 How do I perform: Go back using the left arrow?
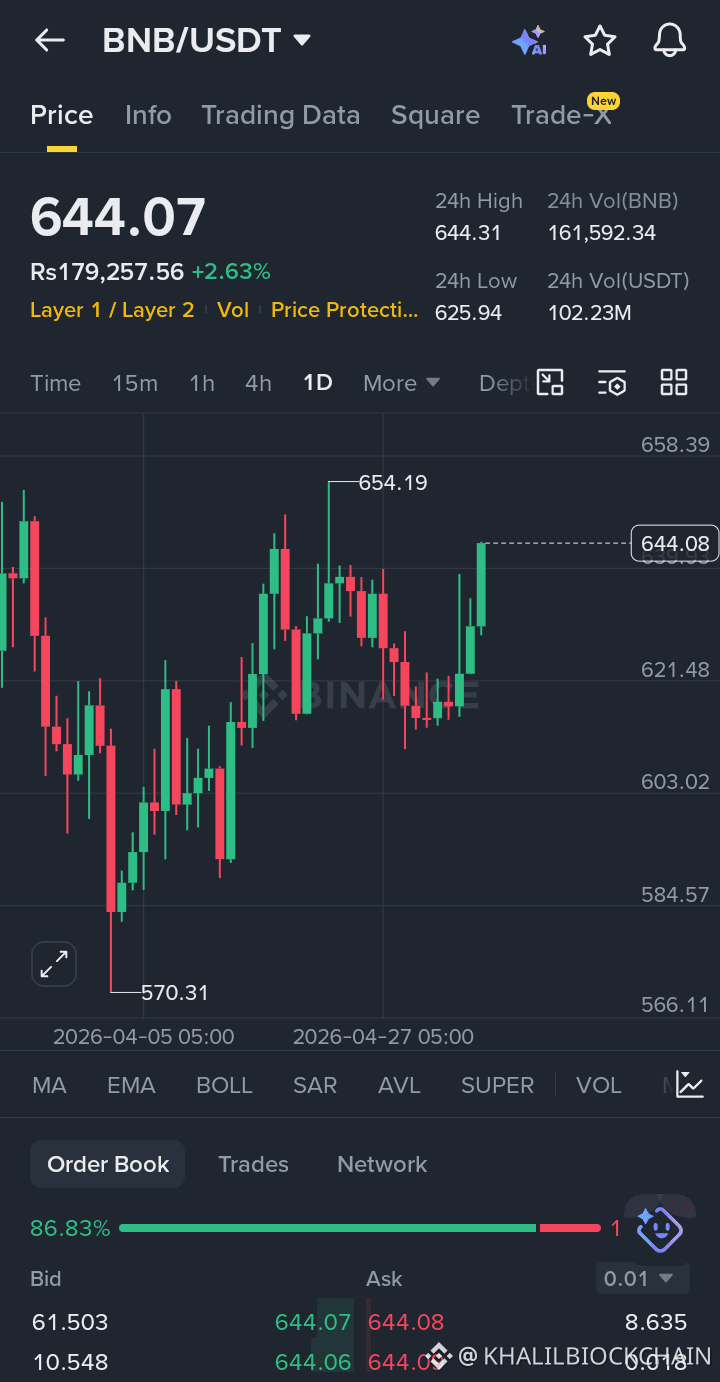49,40
